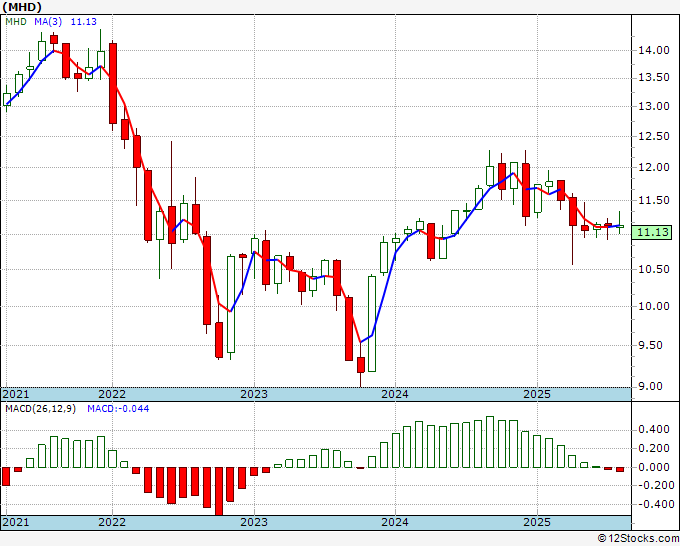Screen dimensions: 680x546
Task: Click the 0.000 MACD axis label
Action: 654,468
